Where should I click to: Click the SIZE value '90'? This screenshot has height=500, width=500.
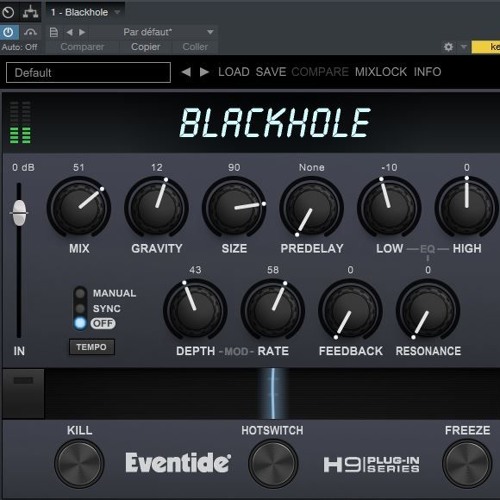click(x=234, y=167)
